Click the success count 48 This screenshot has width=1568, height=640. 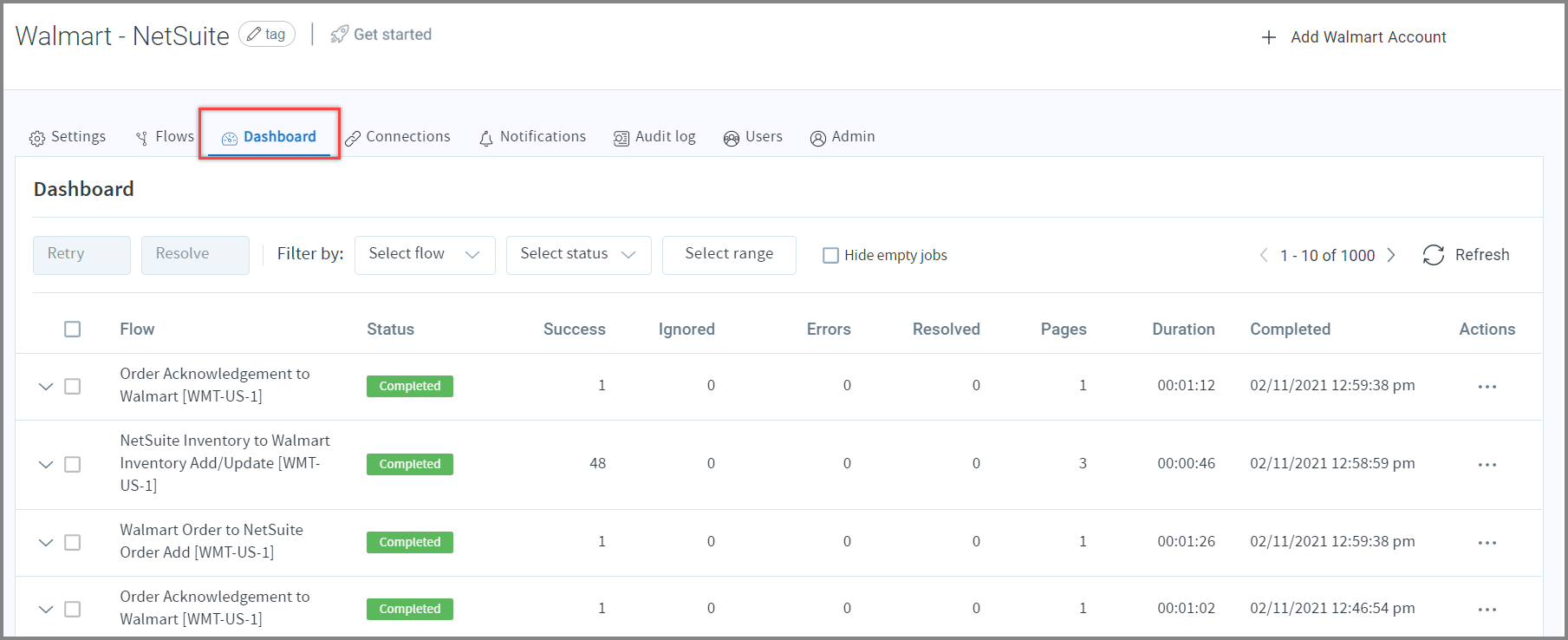click(598, 464)
